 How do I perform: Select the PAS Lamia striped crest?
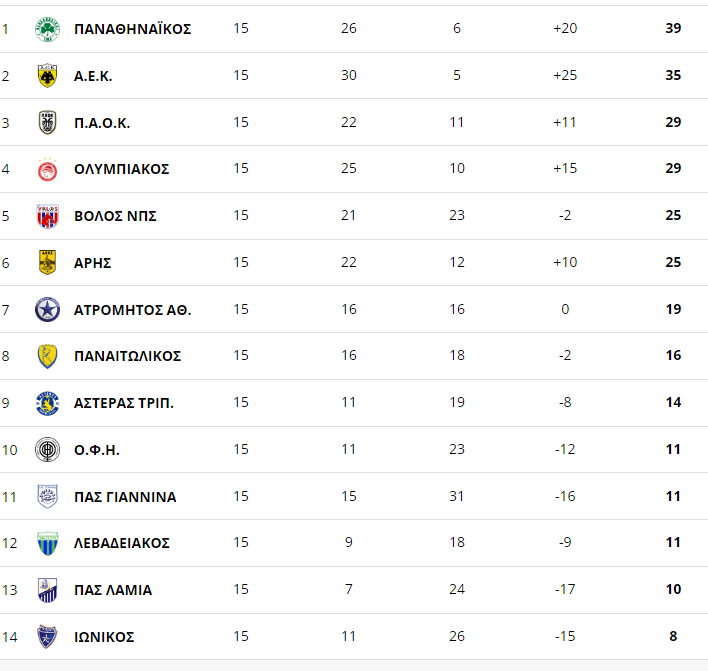coord(47,590)
